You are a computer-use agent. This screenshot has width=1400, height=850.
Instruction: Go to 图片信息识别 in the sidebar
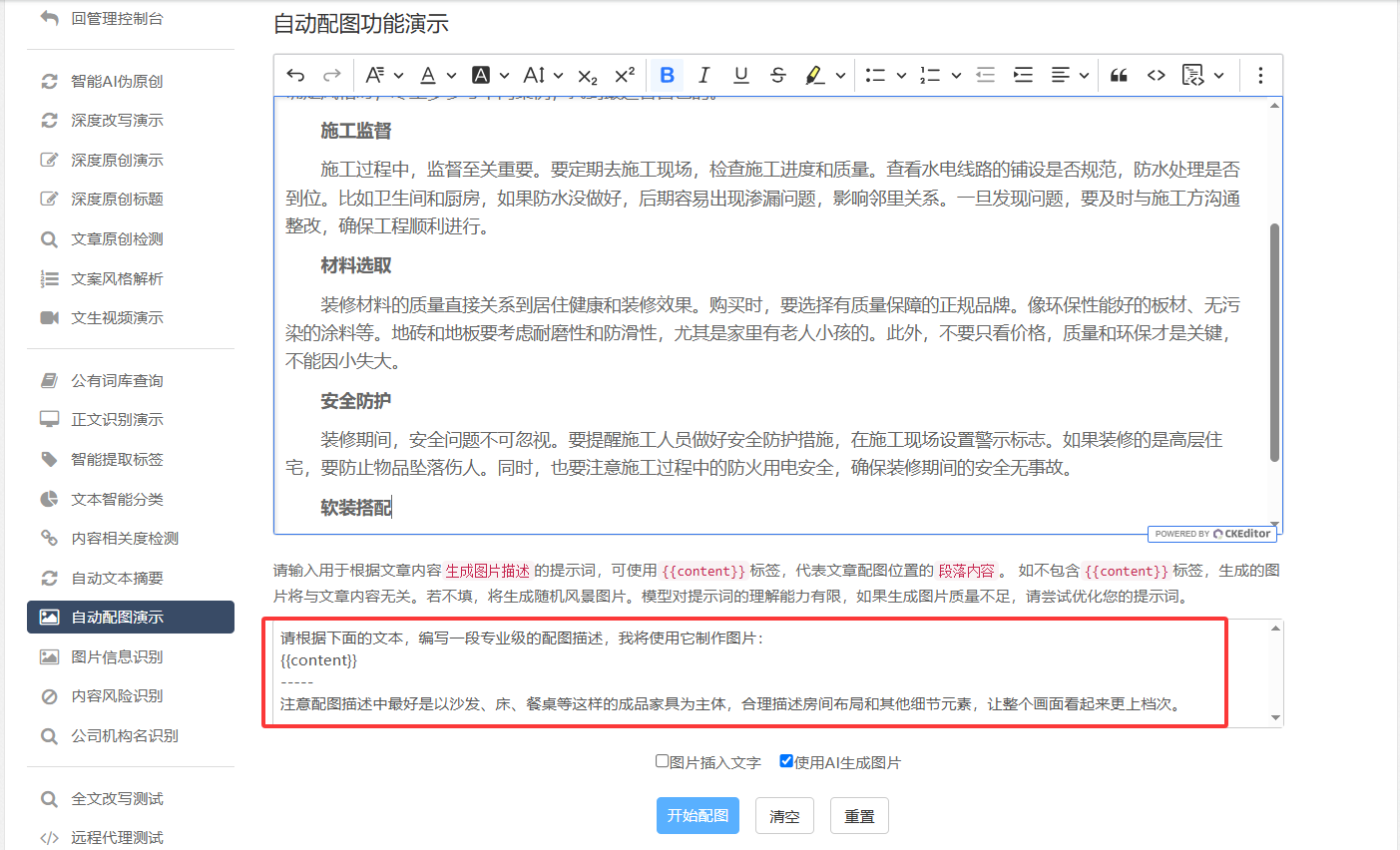[x=117, y=656]
